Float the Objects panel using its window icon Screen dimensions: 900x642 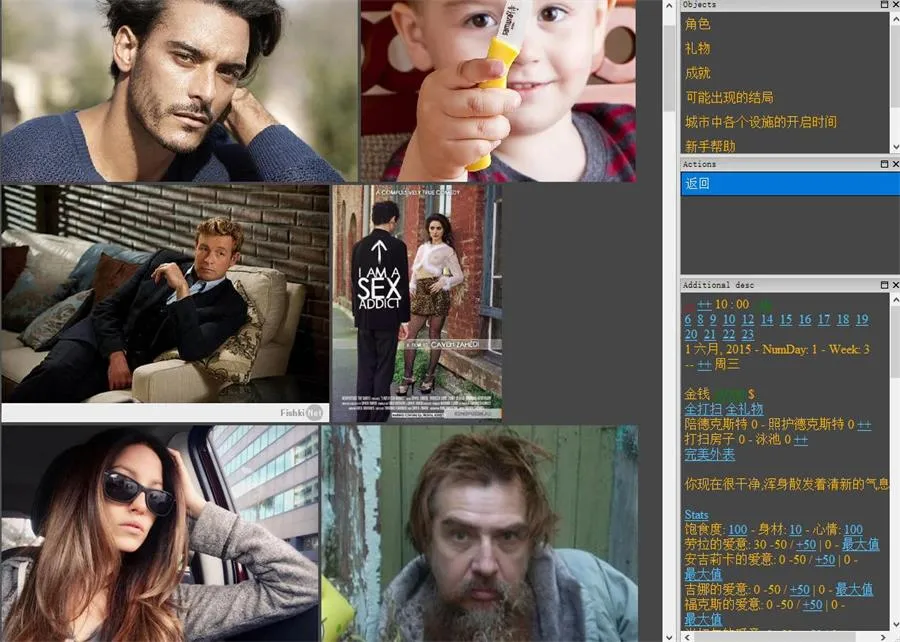coord(883,5)
